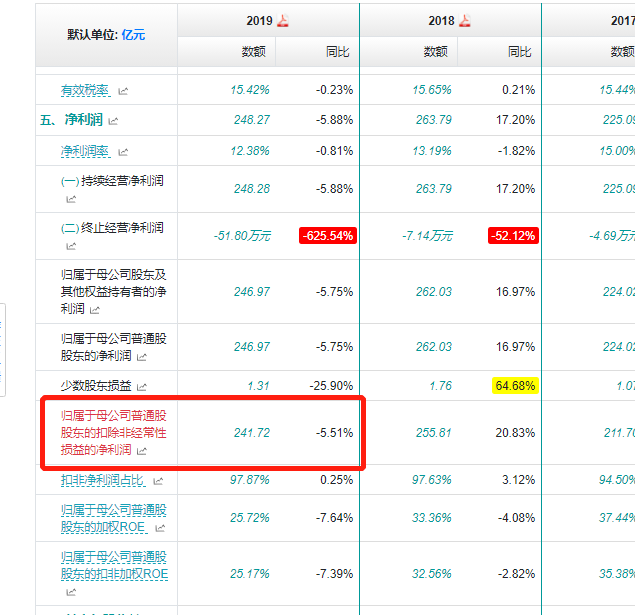Open the 归属于母公司普通股股东的加权ROE link
Viewport: 635px width, 615px height.
106,518
